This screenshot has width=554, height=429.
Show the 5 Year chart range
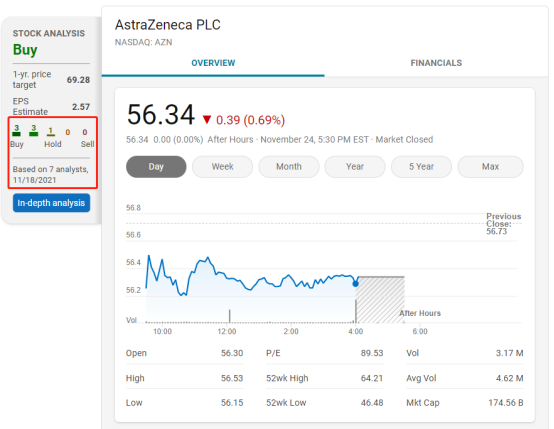421,167
